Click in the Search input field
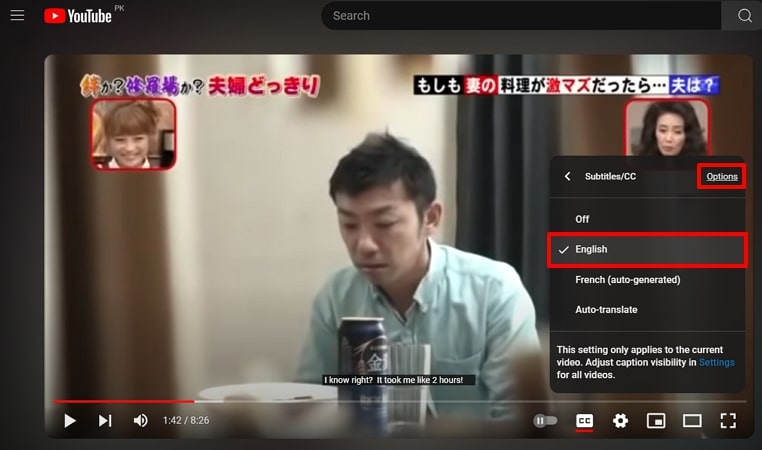This screenshot has width=762, height=450. pos(520,16)
